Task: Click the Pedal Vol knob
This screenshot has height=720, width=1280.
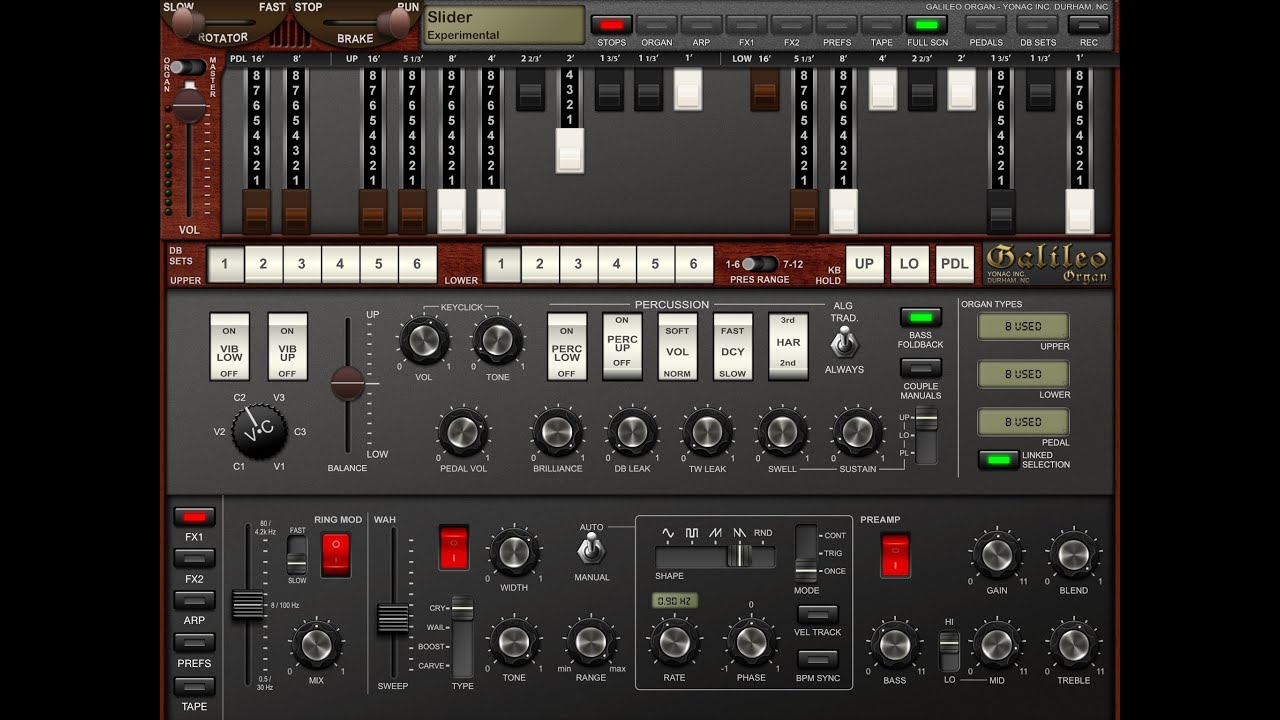Action: coord(463,433)
